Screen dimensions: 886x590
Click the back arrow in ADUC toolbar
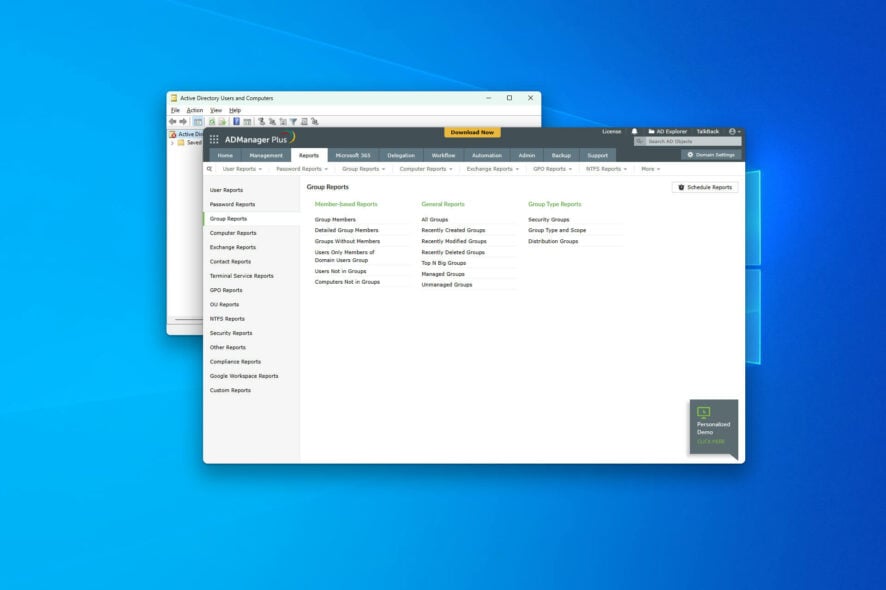point(175,120)
